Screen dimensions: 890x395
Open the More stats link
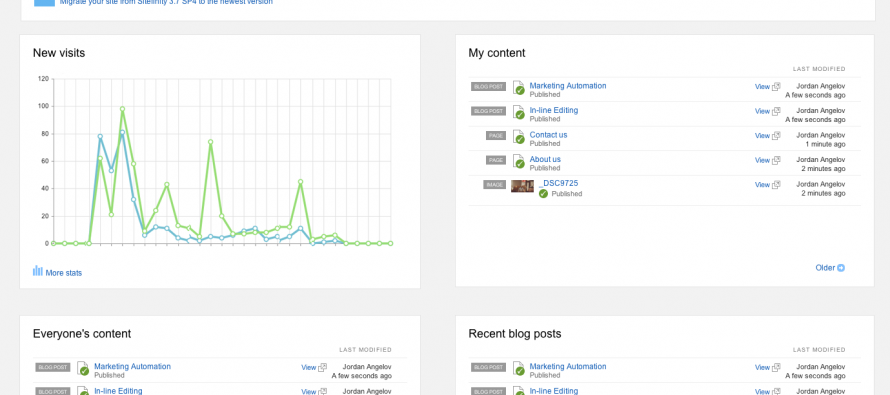(64, 273)
